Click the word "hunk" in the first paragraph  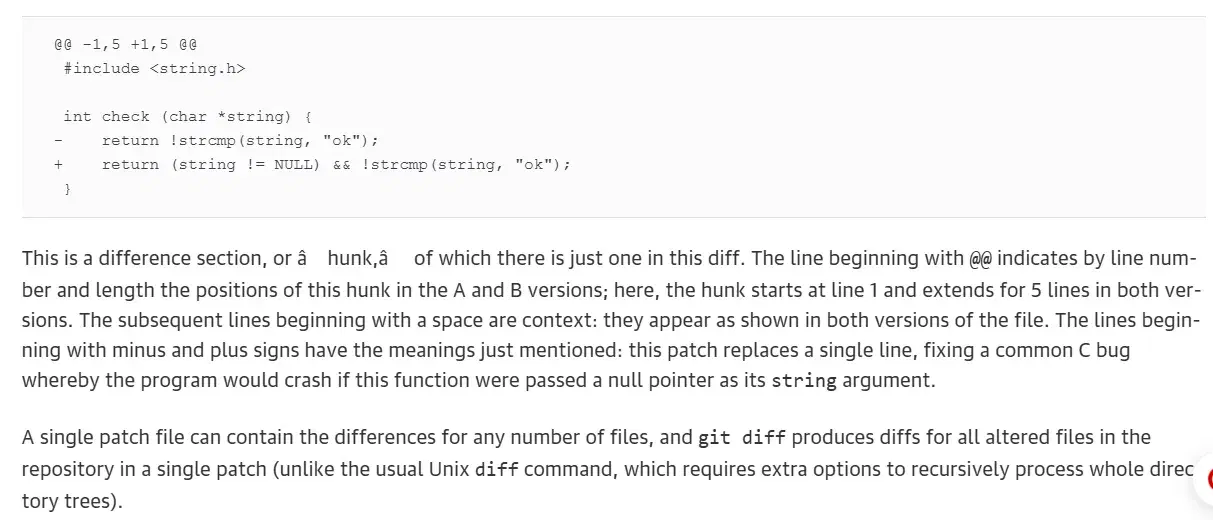[351, 258]
